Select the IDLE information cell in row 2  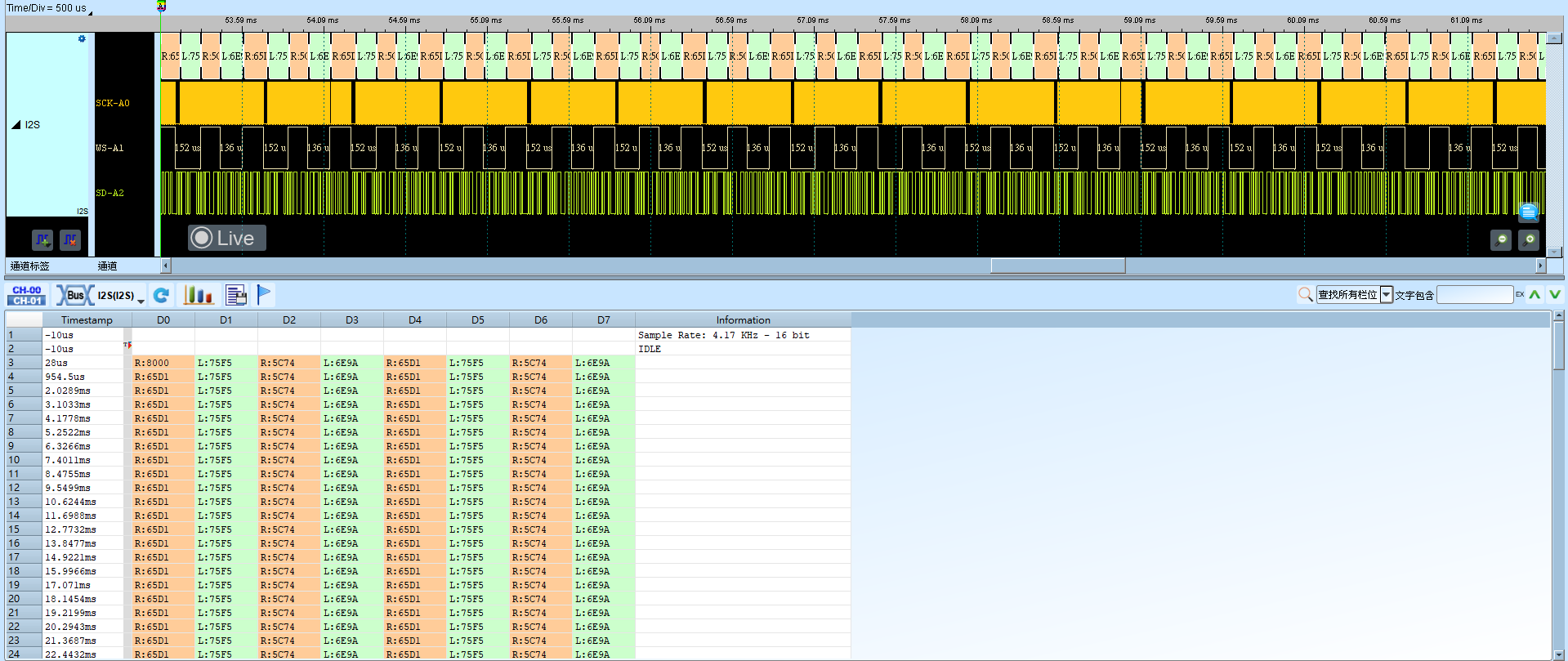743,349
